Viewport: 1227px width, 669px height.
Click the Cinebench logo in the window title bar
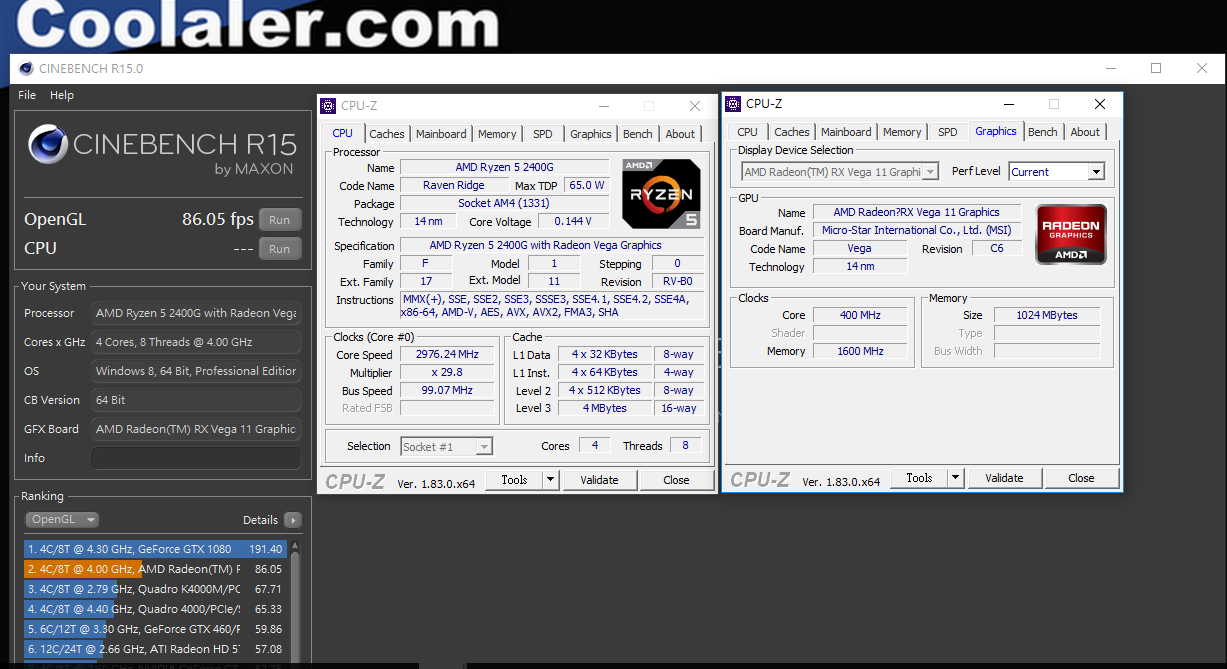pyautogui.click(x=26, y=69)
